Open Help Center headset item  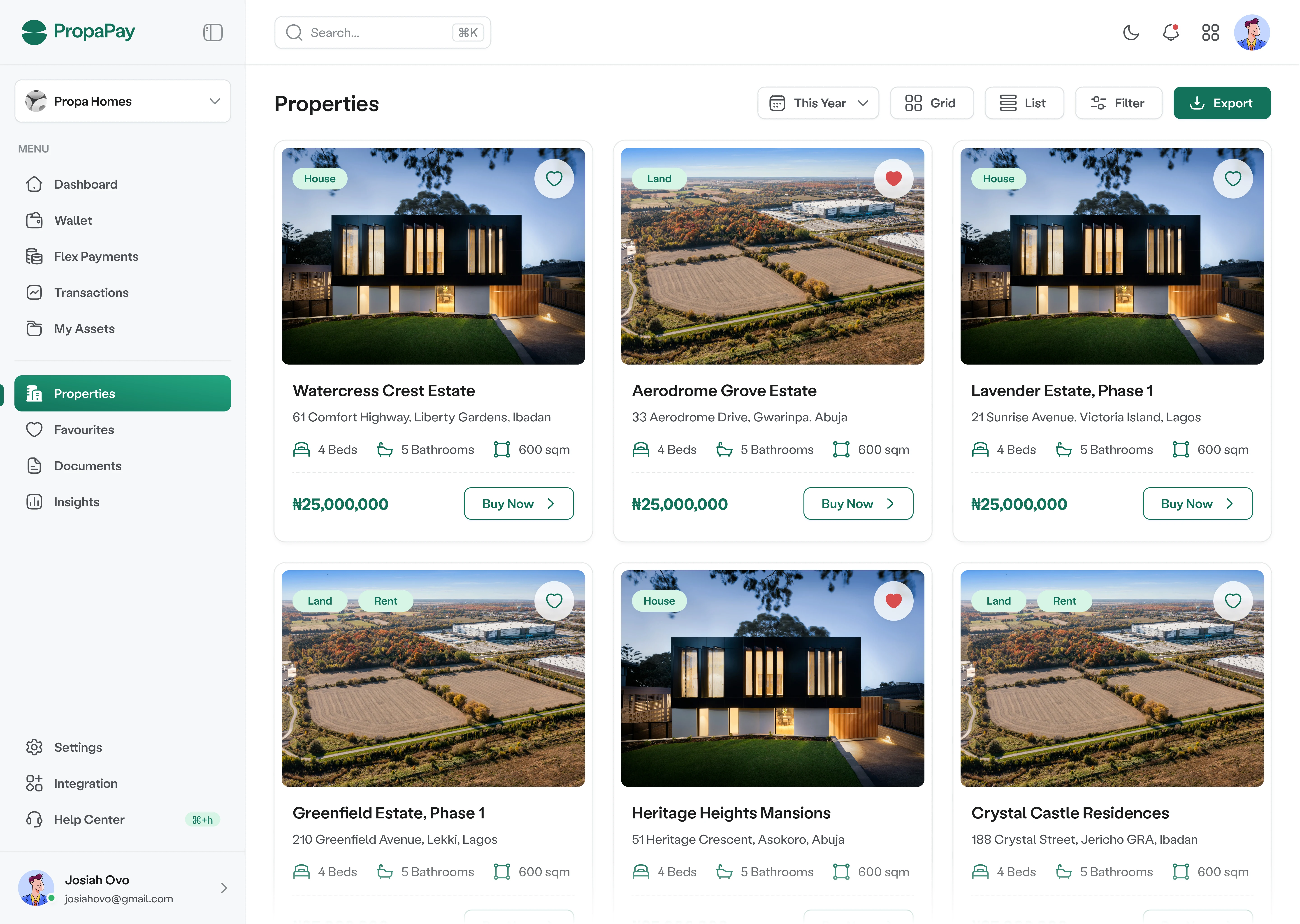tap(89, 819)
